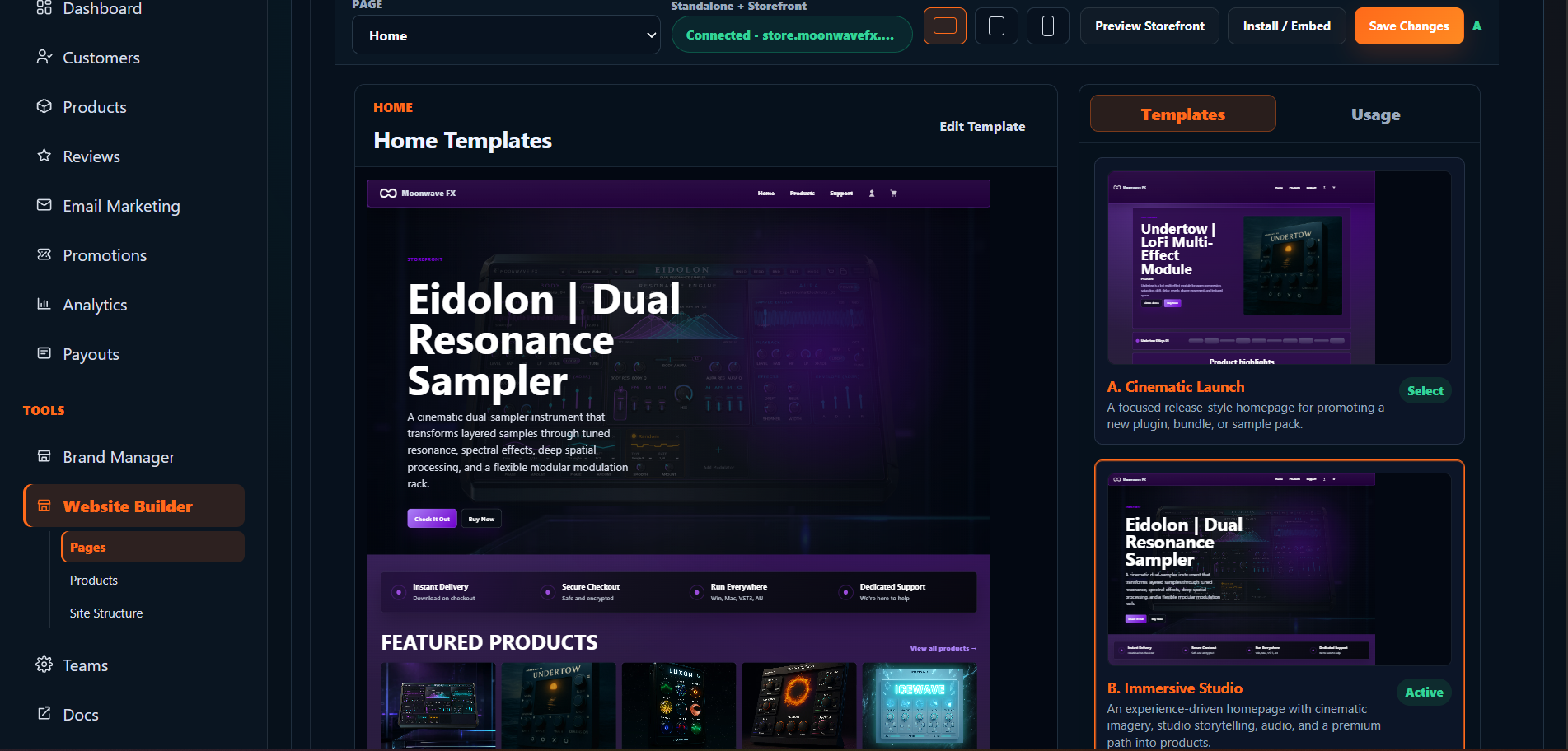Viewport: 1568px width, 751px height.
Task: Click the Website Builder icon in sidebar
Action: pos(44,506)
